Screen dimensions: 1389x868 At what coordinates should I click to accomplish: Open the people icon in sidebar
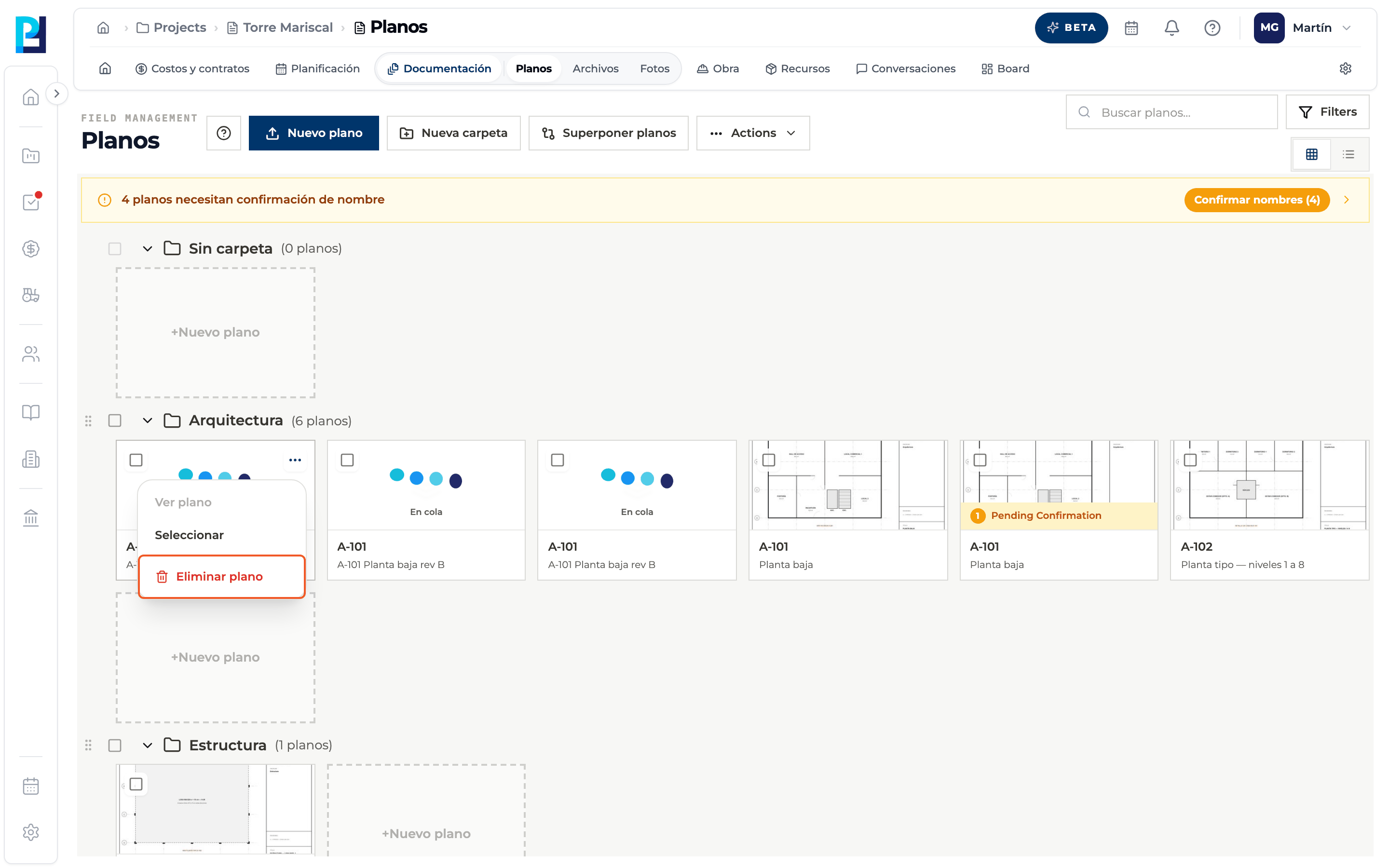31,354
